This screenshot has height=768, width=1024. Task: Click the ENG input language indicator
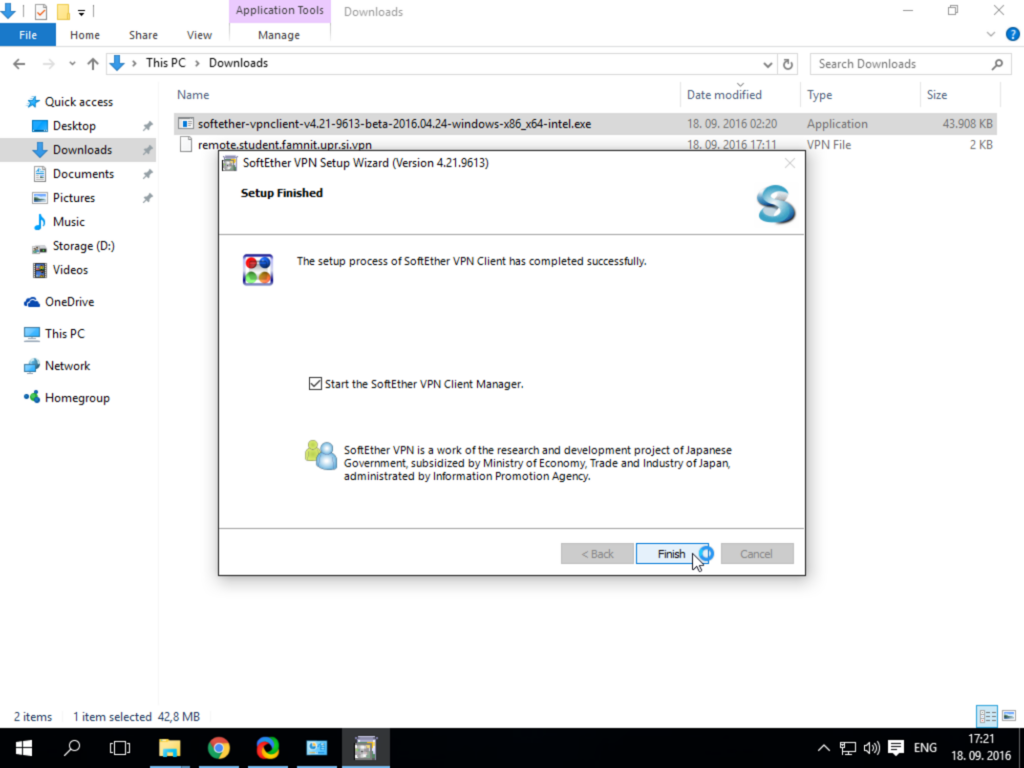coord(925,748)
